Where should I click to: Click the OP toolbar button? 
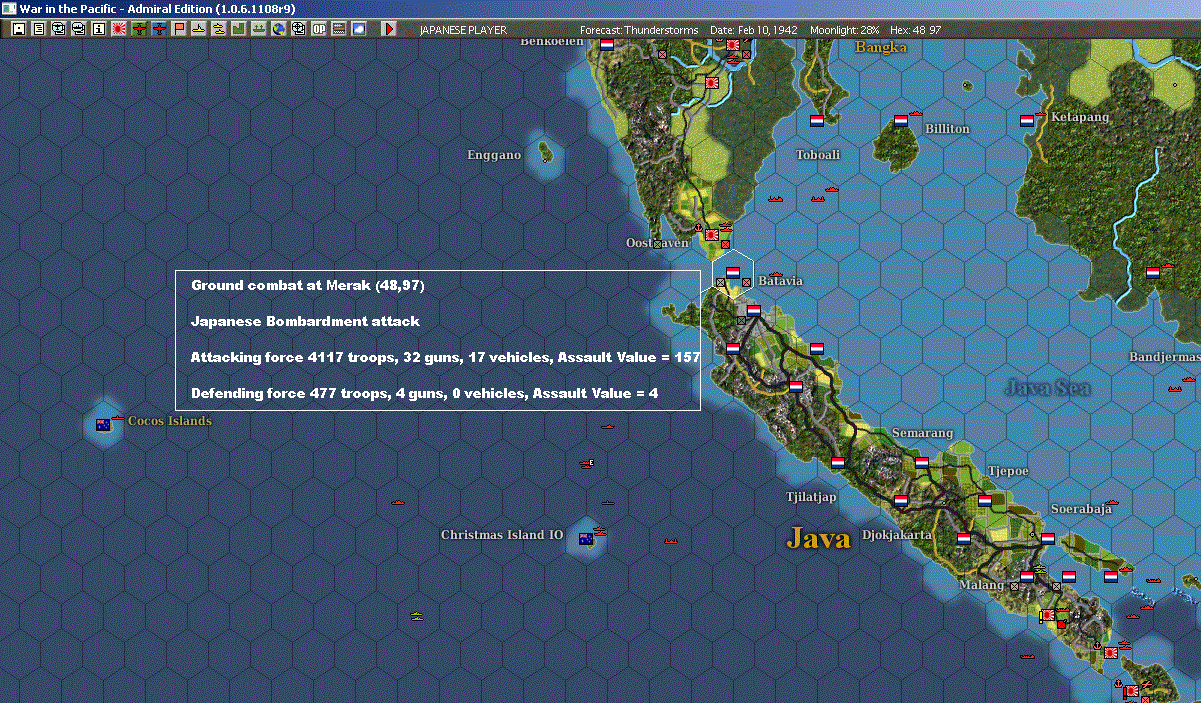pos(319,29)
